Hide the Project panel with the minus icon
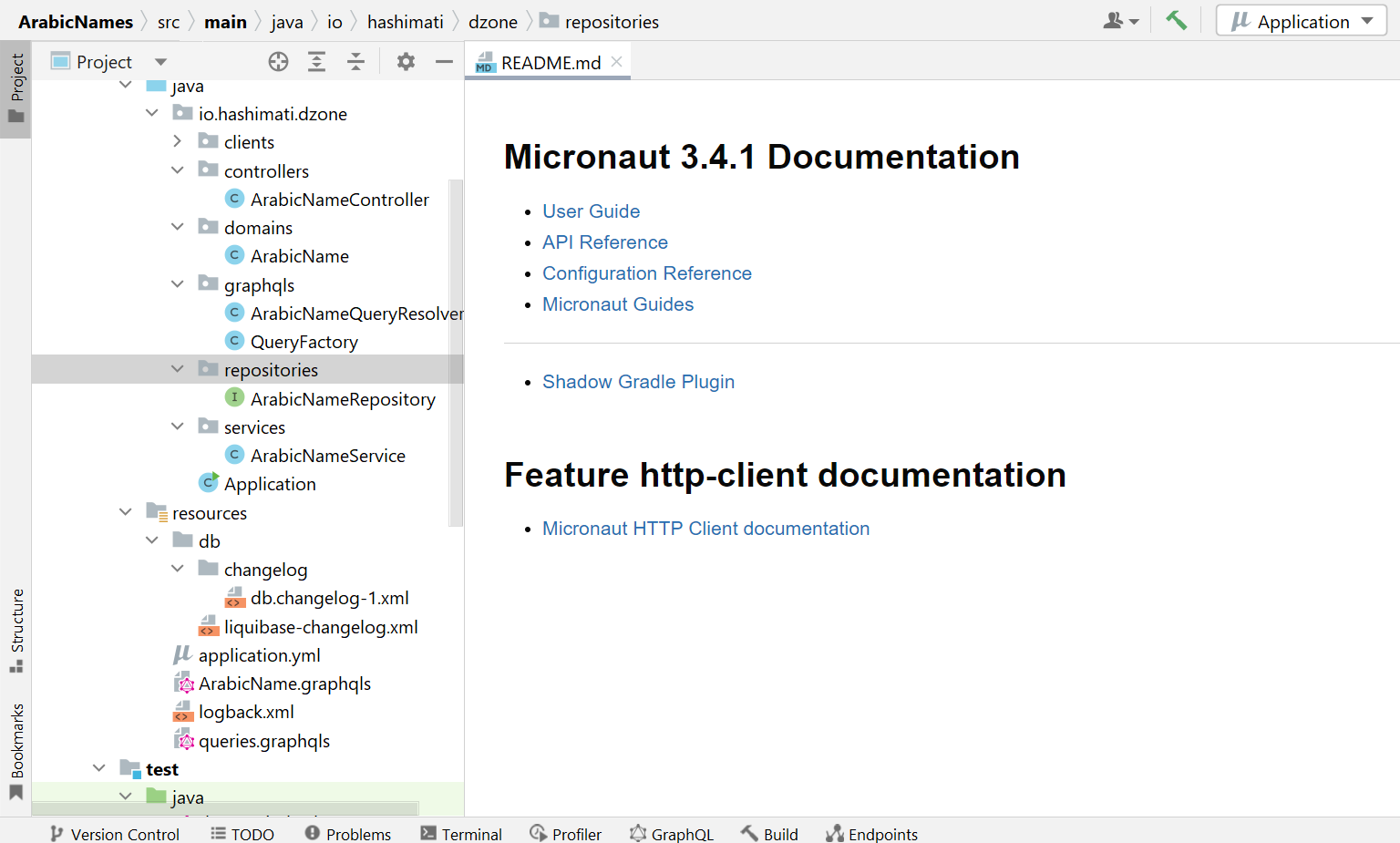The height and width of the screenshot is (843, 1400). coord(444,62)
